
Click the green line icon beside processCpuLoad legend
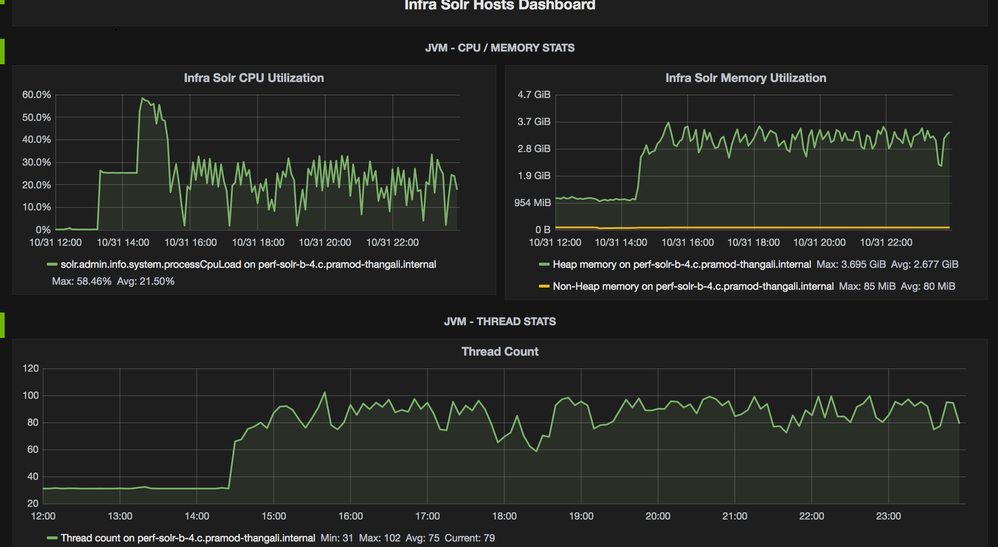[52, 265]
